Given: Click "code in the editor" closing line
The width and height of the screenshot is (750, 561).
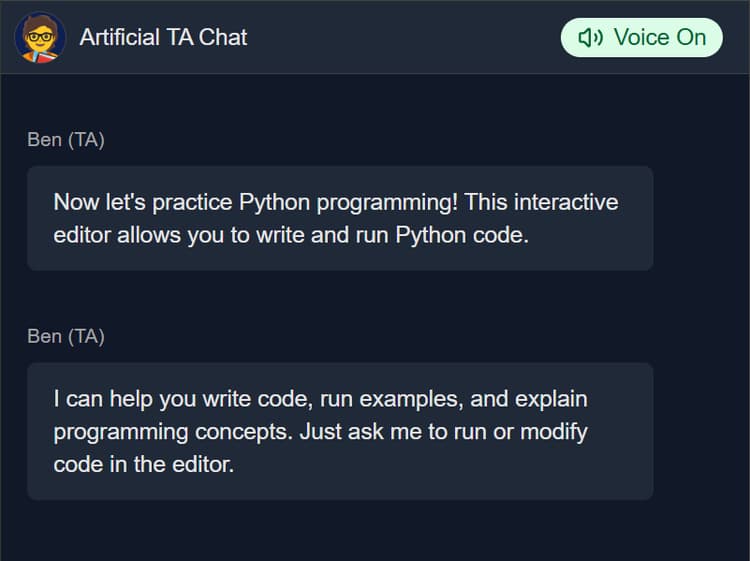Looking at the screenshot, I should click(143, 465).
